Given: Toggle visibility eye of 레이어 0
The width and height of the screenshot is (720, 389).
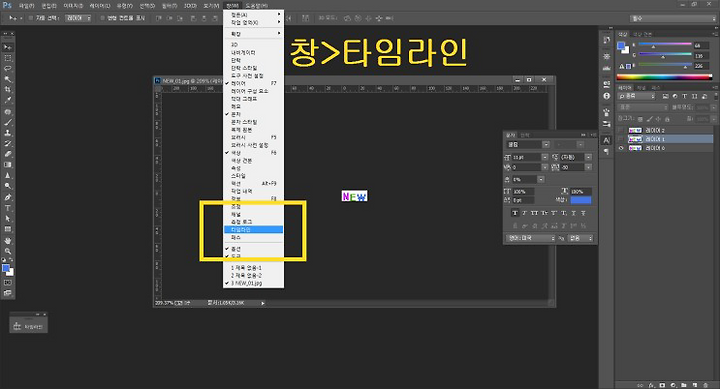Looking at the screenshot, I should coord(621,148).
